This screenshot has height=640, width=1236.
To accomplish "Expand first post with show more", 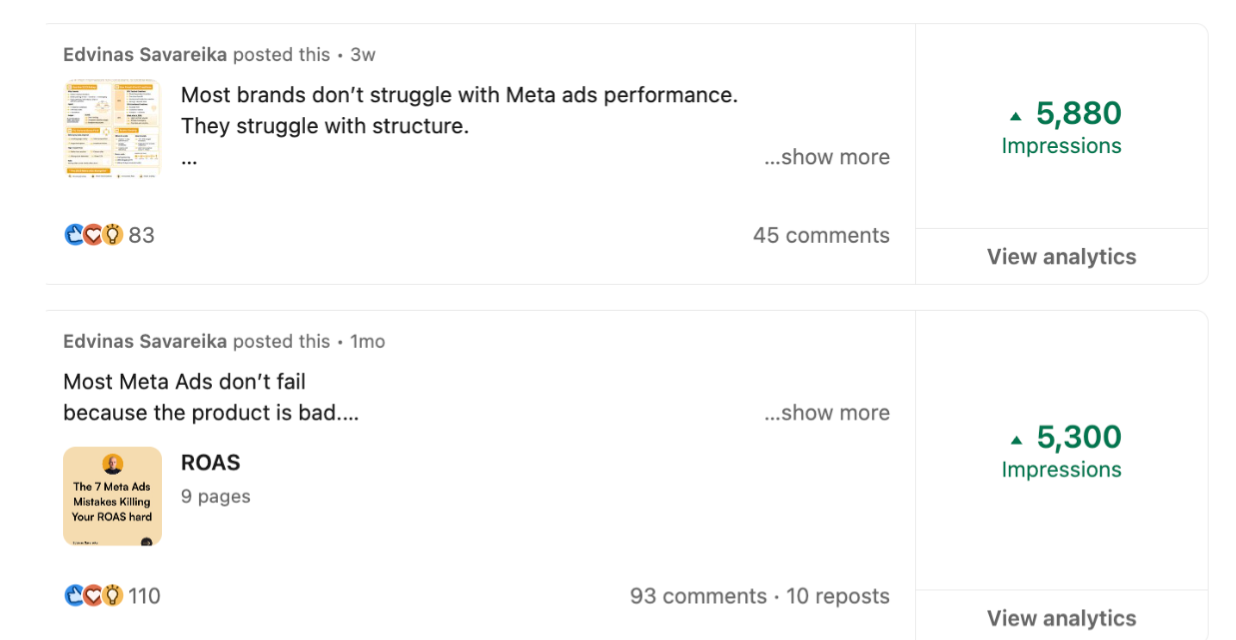I will pos(826,157).
